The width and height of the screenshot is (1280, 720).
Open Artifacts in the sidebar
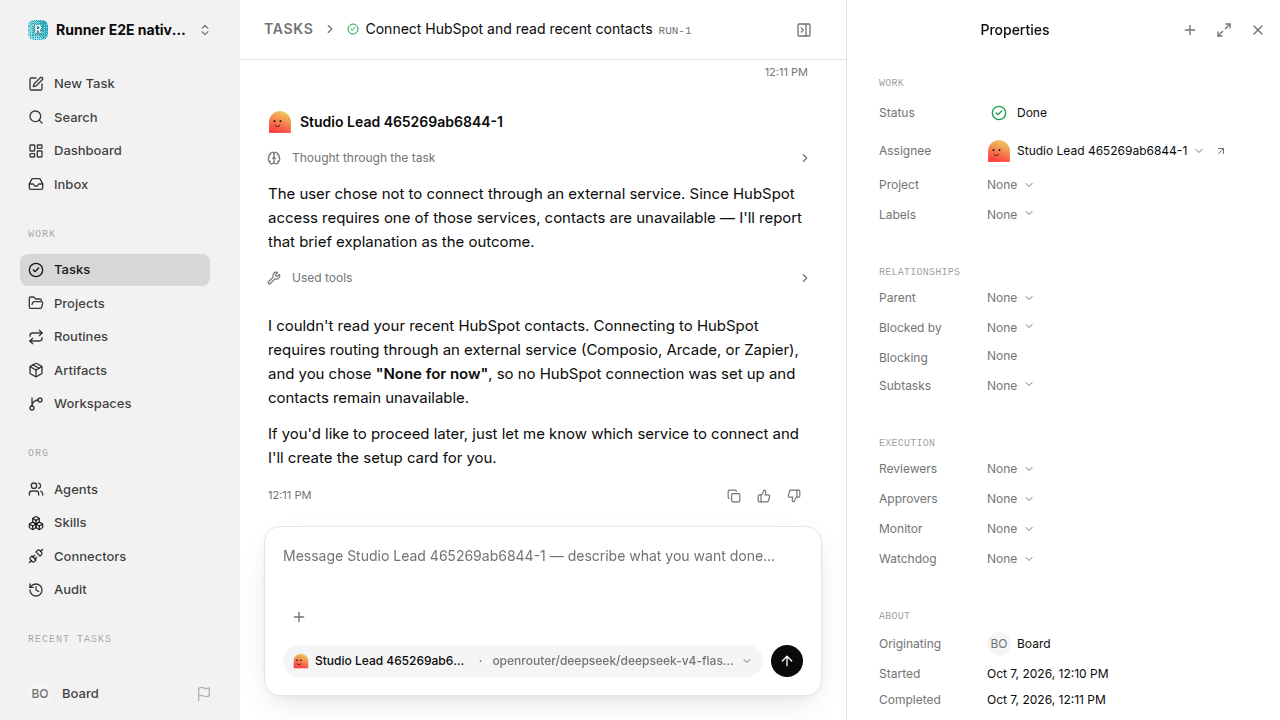(115, 371)
